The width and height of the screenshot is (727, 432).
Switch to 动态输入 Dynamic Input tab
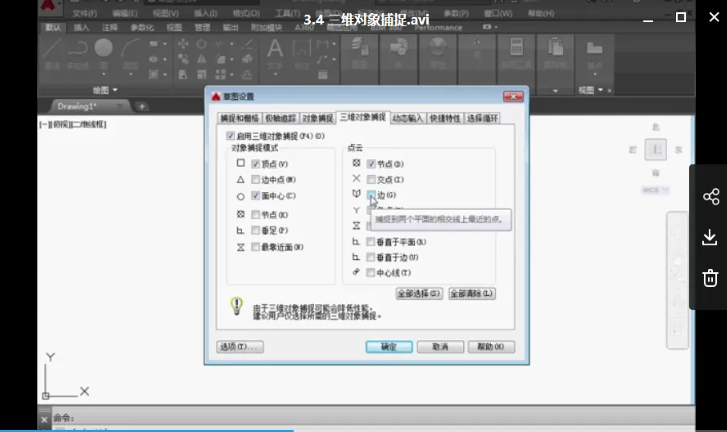click(x=408, y=118)
